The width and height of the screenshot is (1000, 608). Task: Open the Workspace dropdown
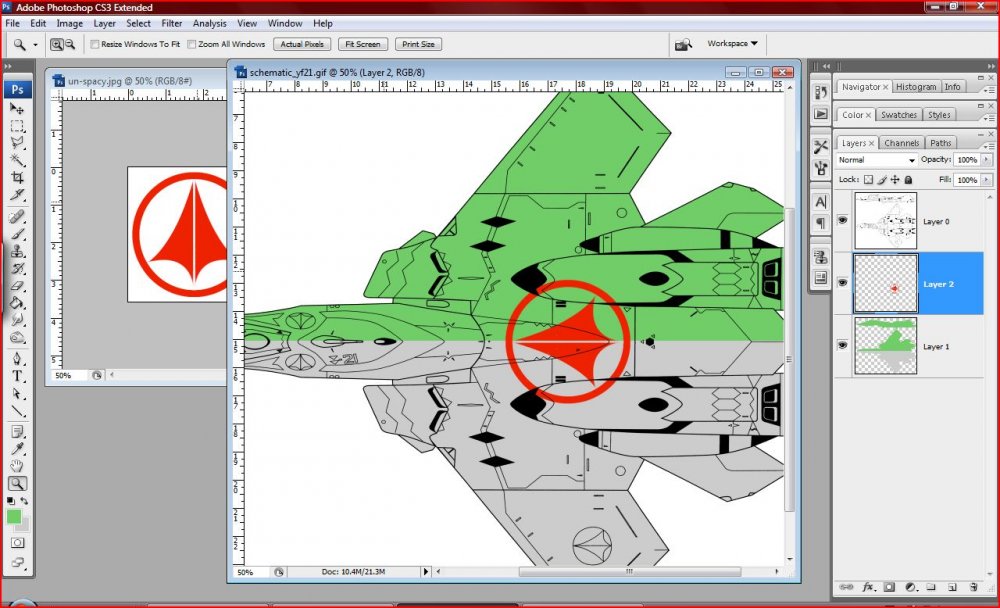pyautogui.click(x=732, y=43)
